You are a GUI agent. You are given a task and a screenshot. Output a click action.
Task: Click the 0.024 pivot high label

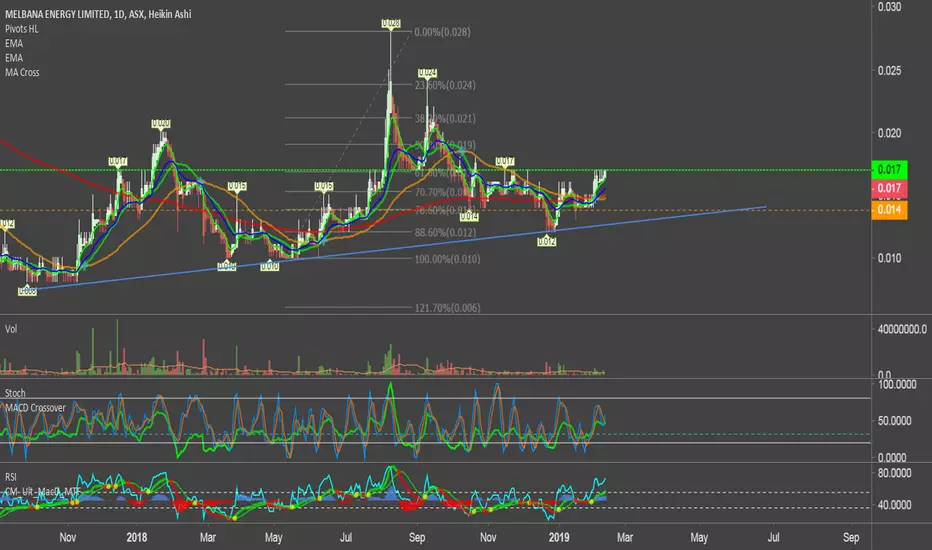427,73
